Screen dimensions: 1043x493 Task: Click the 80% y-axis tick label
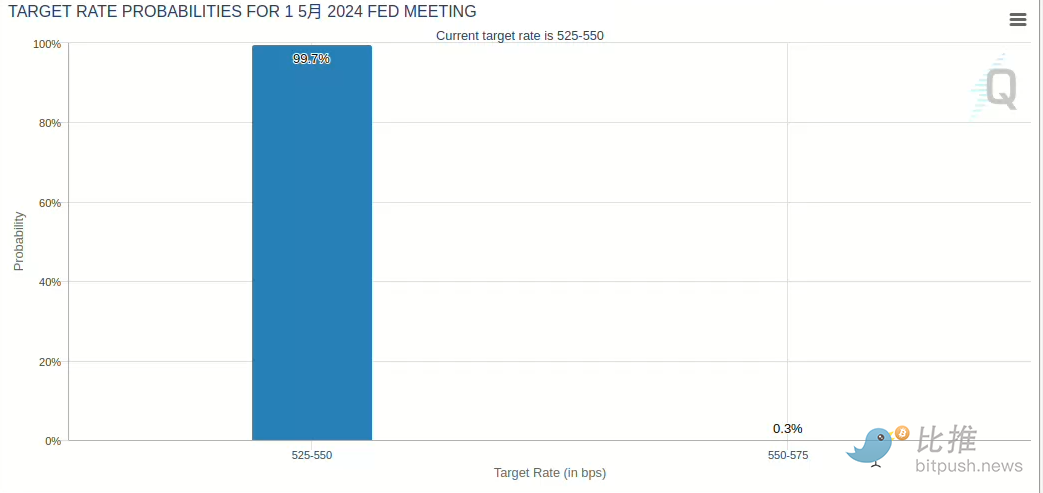point(50,123)
